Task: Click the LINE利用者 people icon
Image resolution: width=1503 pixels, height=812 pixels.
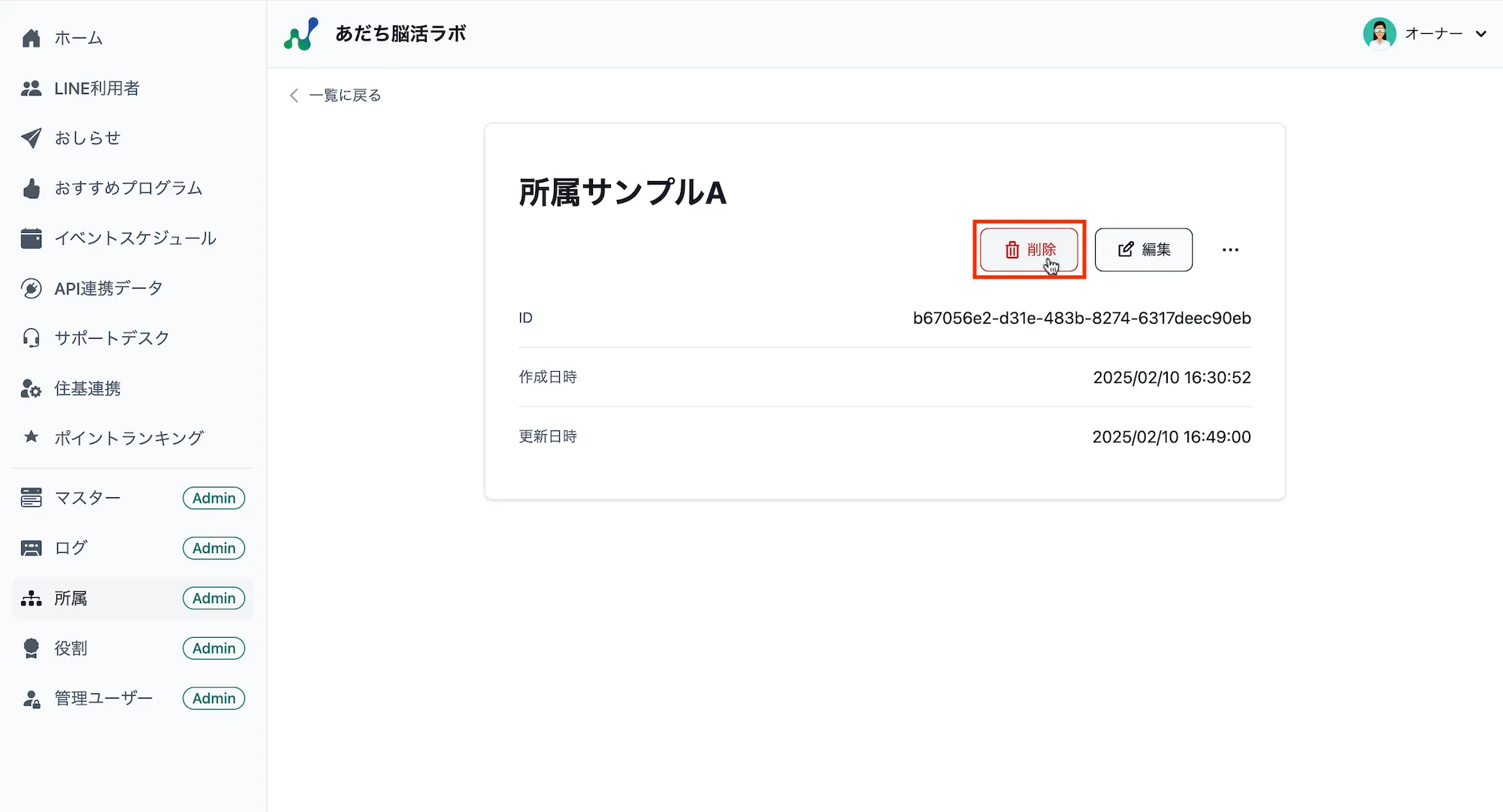Action: point(31,89)
